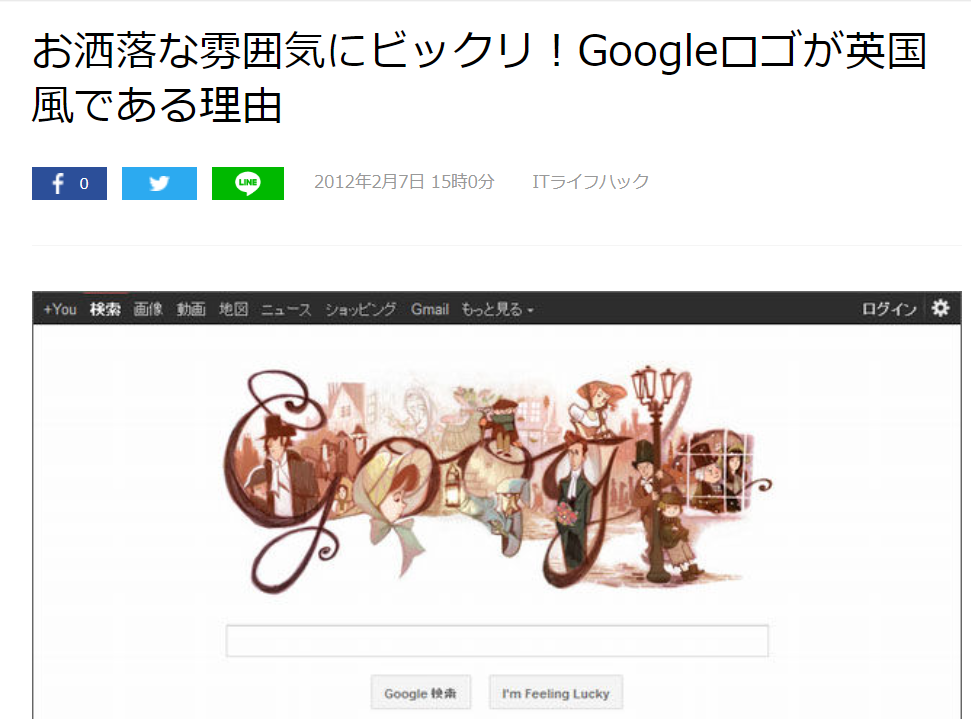Select the 検索 tab in Google bar

[105, 309]
